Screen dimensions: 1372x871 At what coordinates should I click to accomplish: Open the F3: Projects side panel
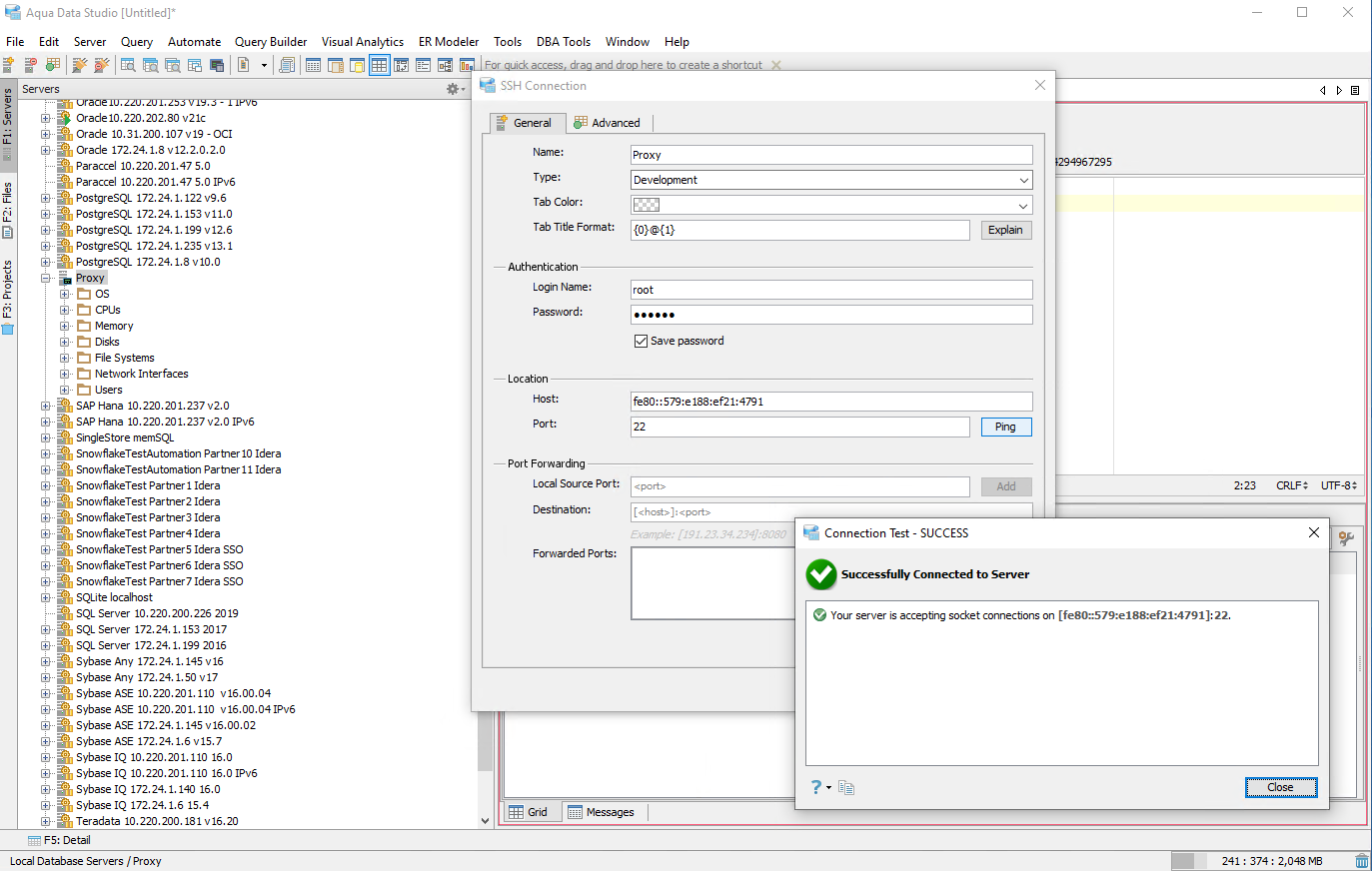click(8, 297)
